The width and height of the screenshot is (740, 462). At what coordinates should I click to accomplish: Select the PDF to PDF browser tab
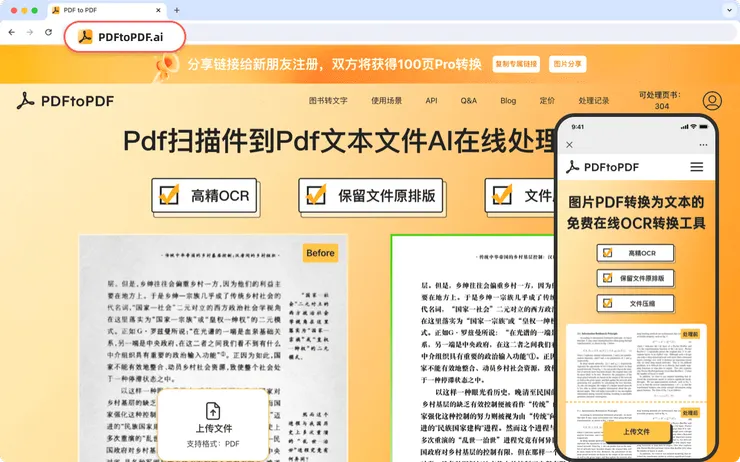tap(107, 10)
